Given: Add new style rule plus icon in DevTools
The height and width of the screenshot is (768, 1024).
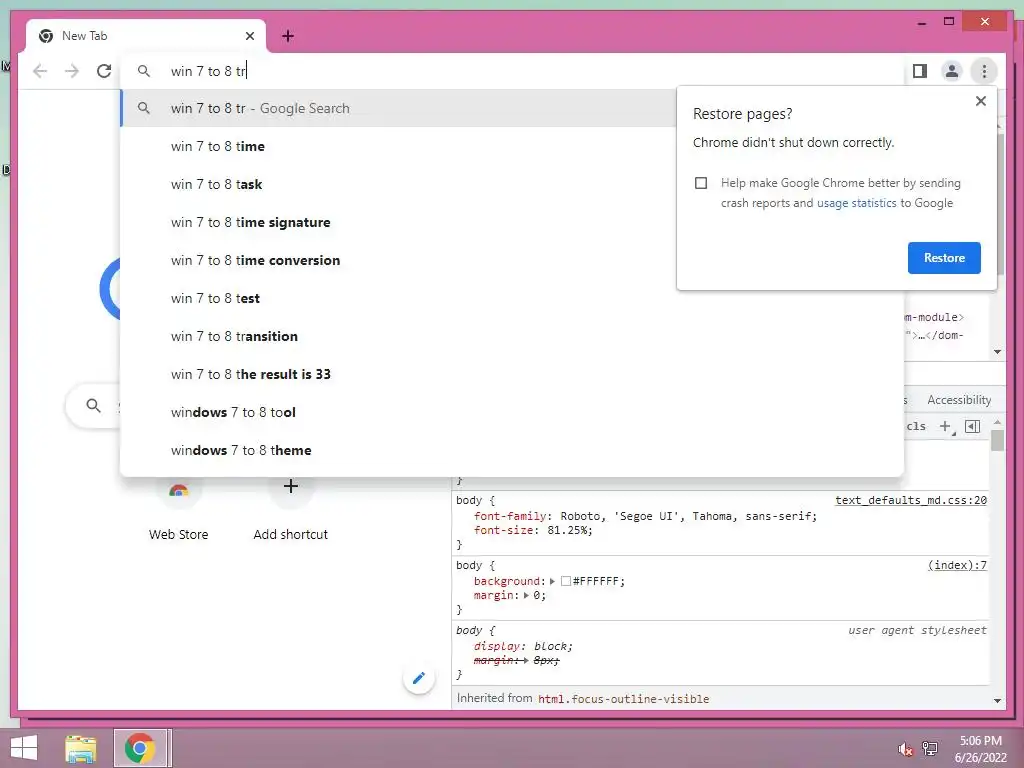Looking at the screenshot, I should click(946, 426).
